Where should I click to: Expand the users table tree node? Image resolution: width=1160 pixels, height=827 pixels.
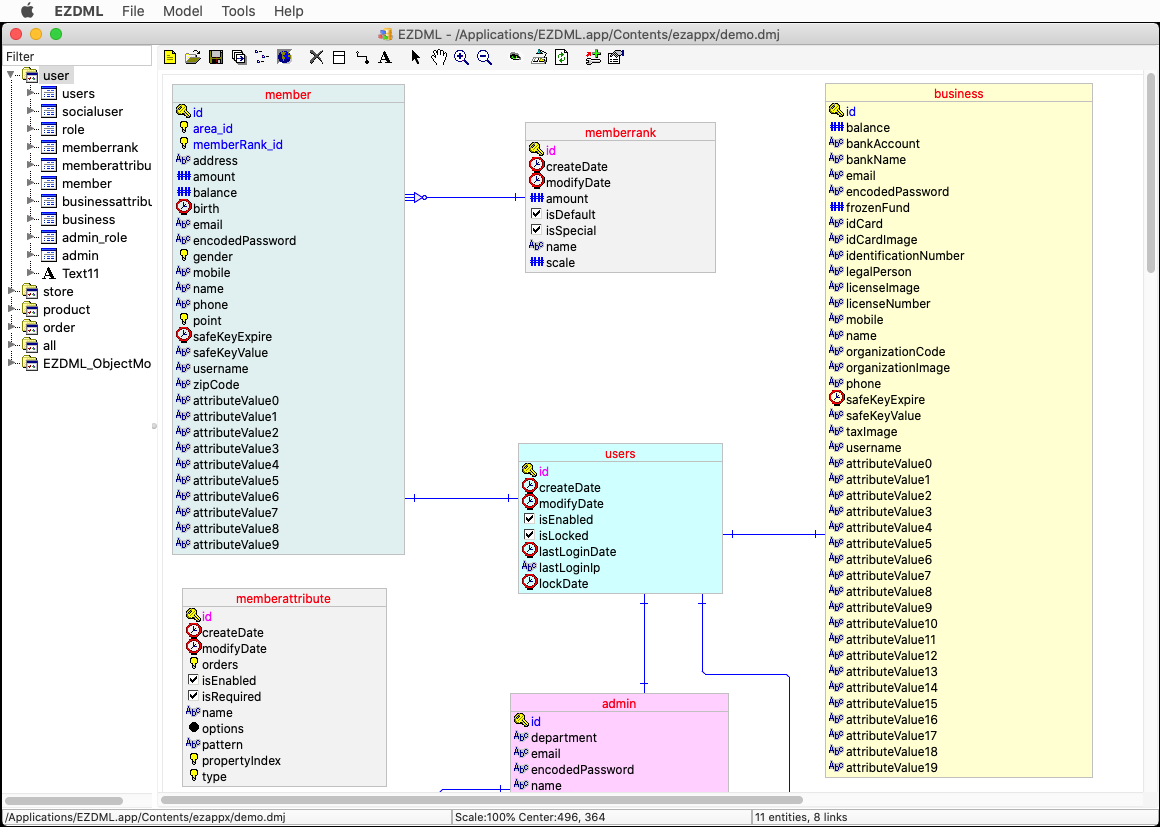point(31,93)
